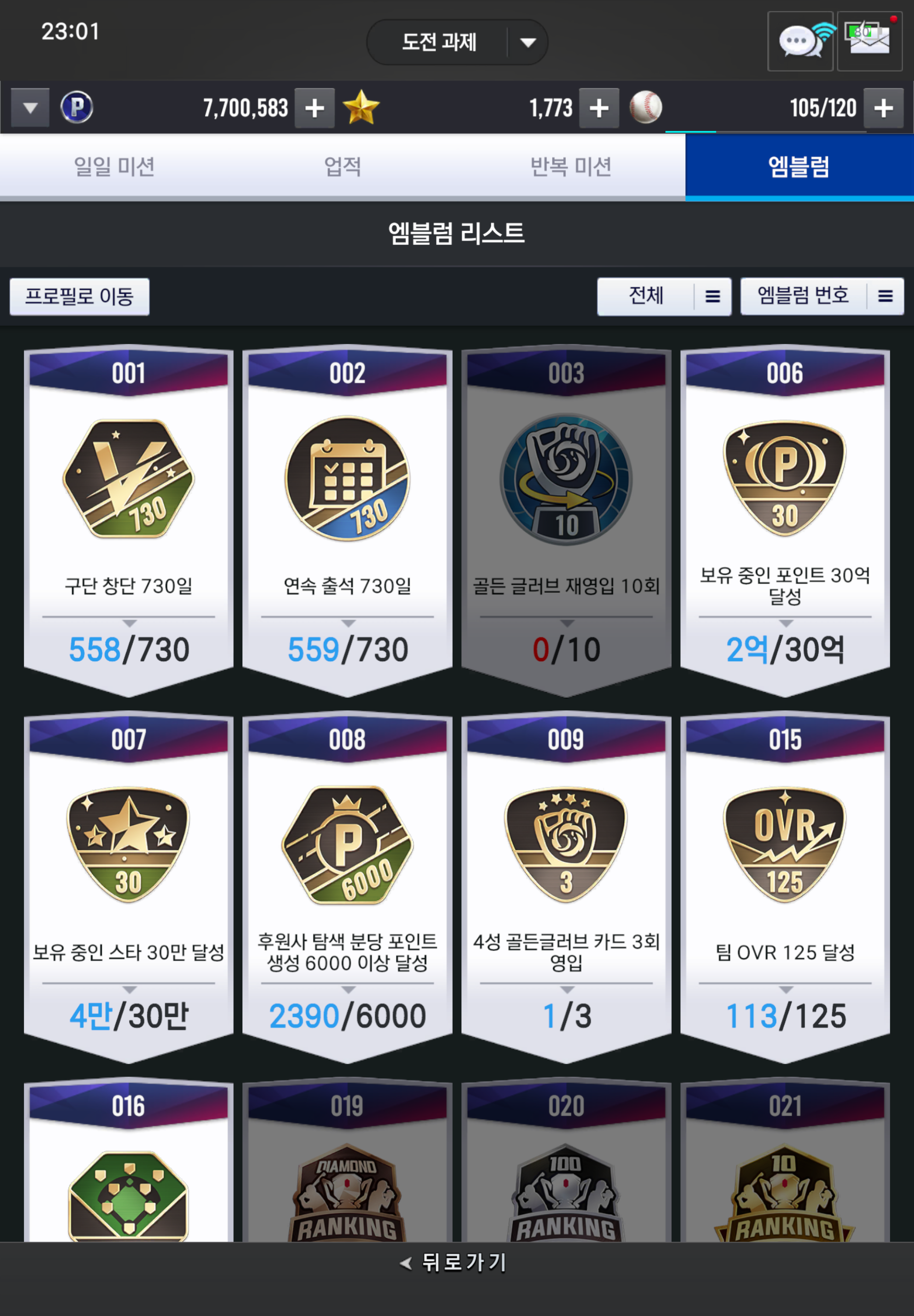This screenshot has width=914, height=1316.
Task: Switch to the 업적 tab
Action: pos(343,167)
